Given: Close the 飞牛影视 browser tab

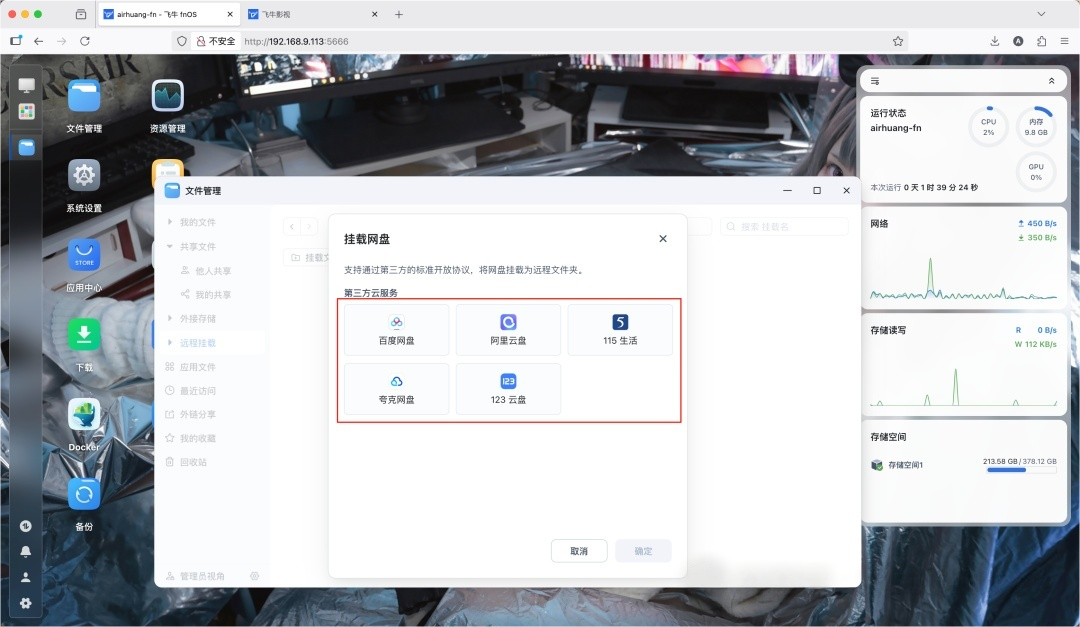Looking at the screenshot, I should pyautogui.click(x=375, y=14).
